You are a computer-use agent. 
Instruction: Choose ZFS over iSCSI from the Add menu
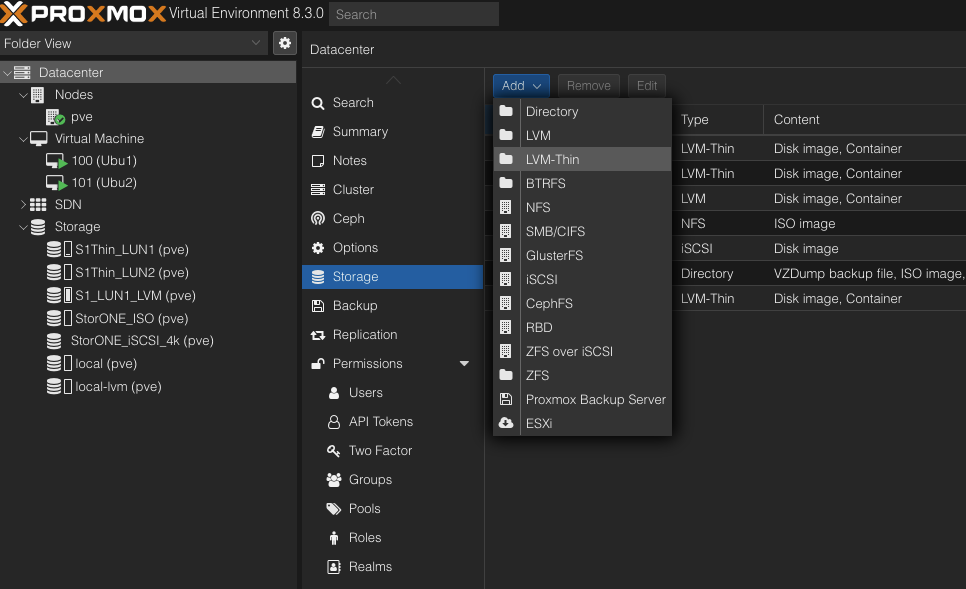pyautogui.click(x=582, y=351)
